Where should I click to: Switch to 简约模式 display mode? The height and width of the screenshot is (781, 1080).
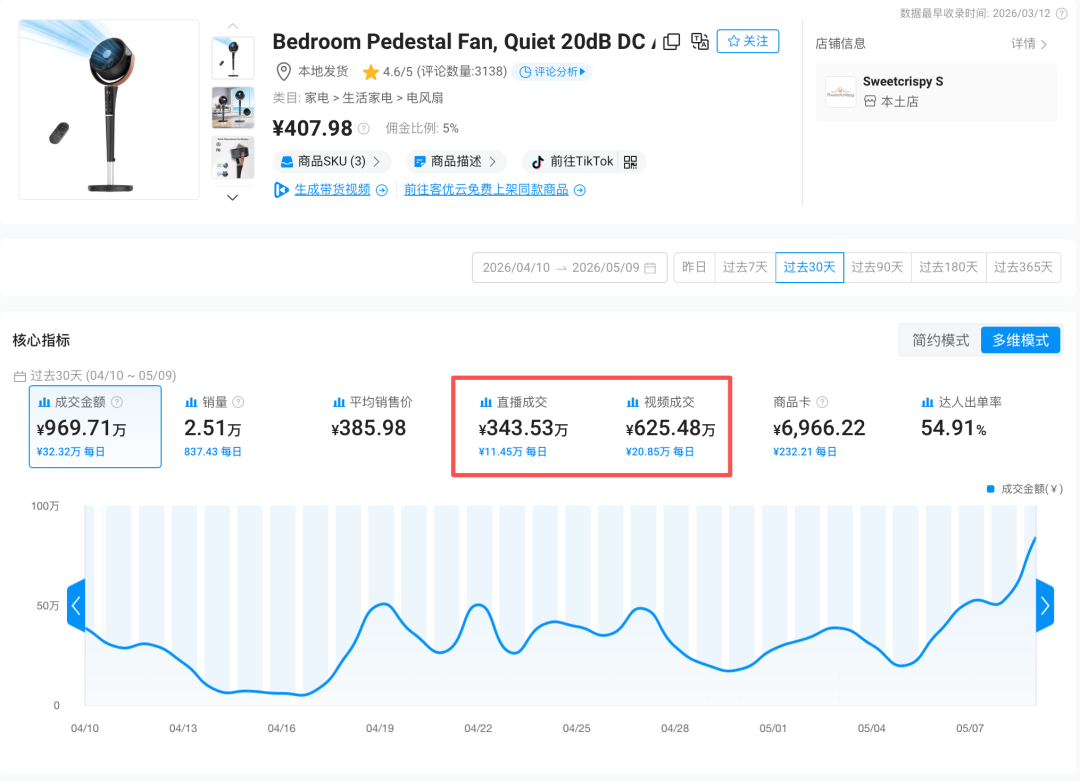tap(940, 340)
